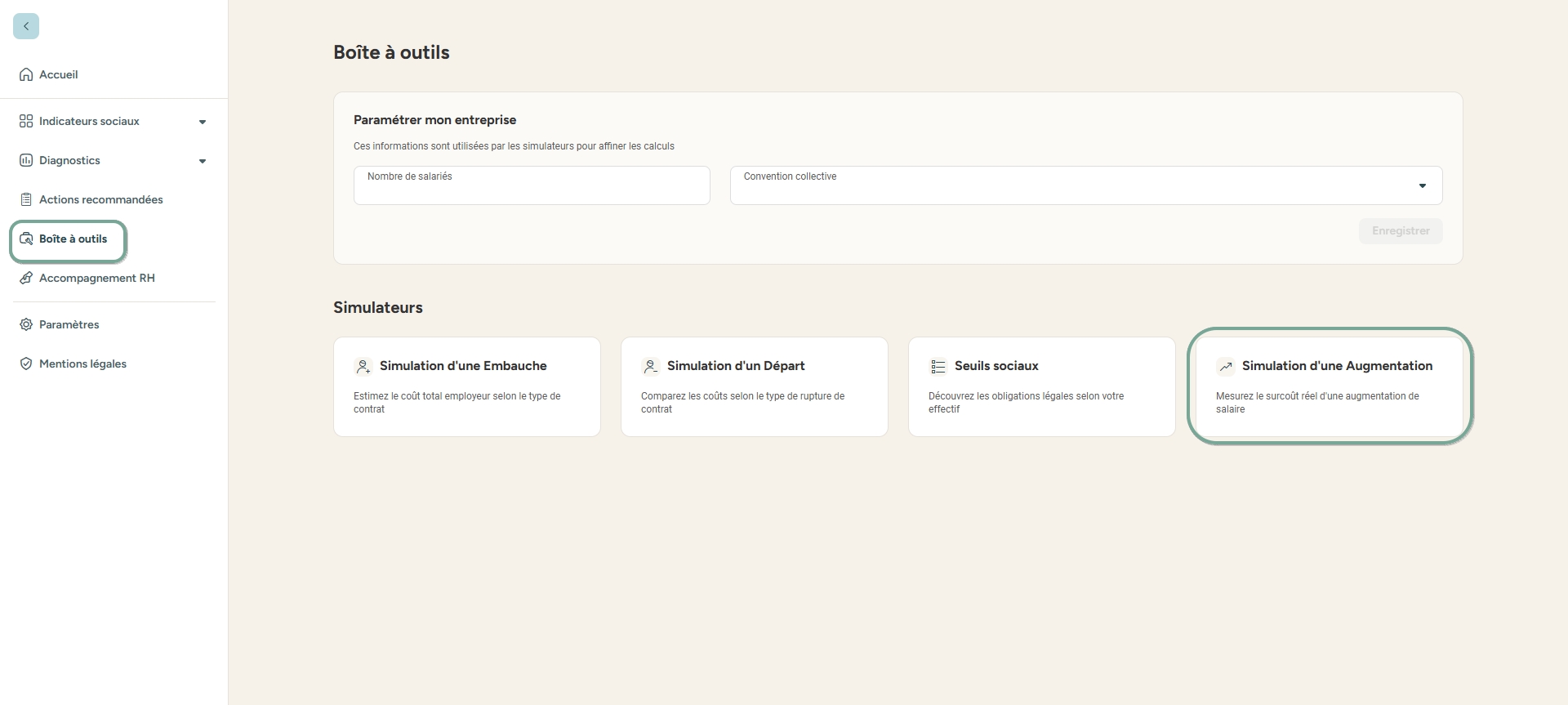Open Simulation d'une Augmentation card

tap(1329, 386)
